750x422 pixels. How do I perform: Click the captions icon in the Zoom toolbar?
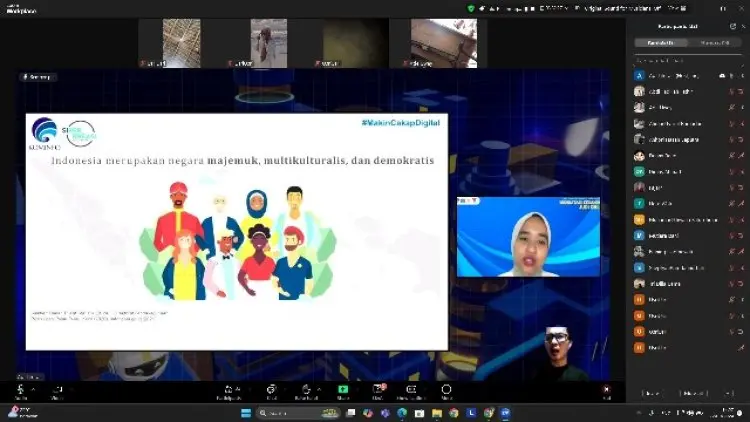411,391
